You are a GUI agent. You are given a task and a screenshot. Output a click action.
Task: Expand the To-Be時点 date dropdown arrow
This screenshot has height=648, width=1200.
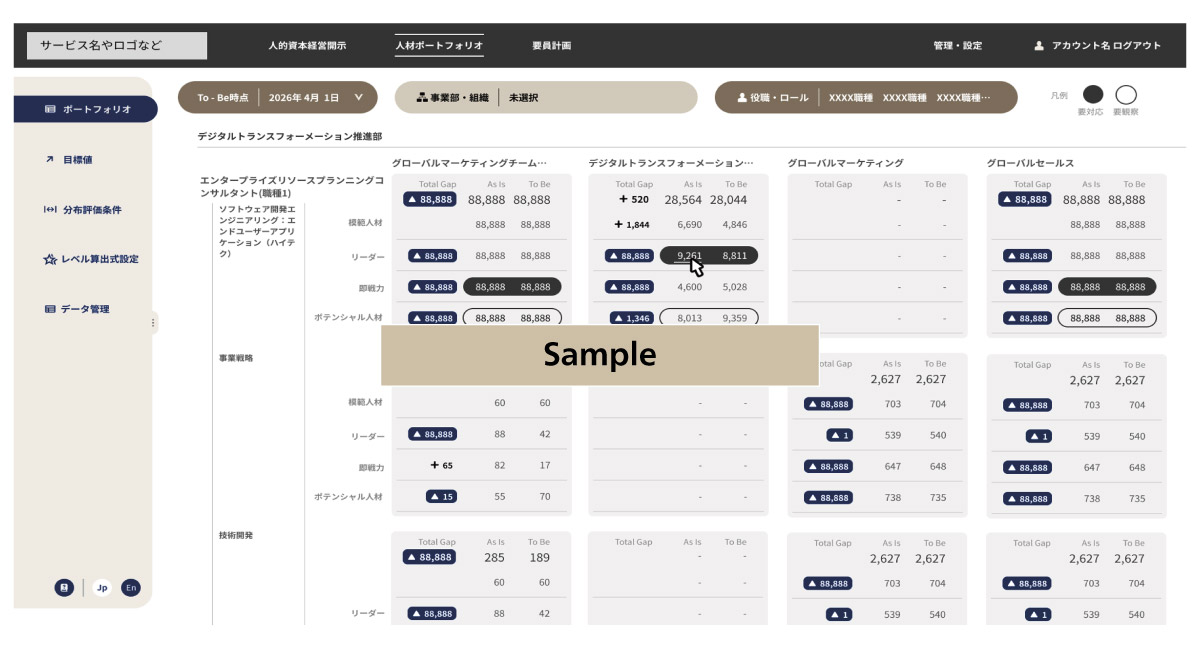coord(359,98)
